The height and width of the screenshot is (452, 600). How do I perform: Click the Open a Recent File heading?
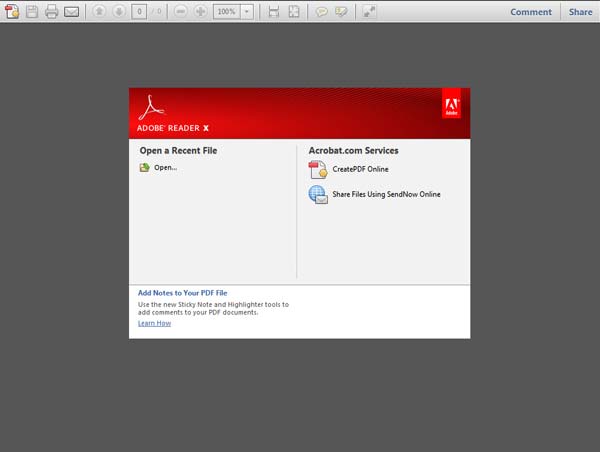[x=178, y=151]
